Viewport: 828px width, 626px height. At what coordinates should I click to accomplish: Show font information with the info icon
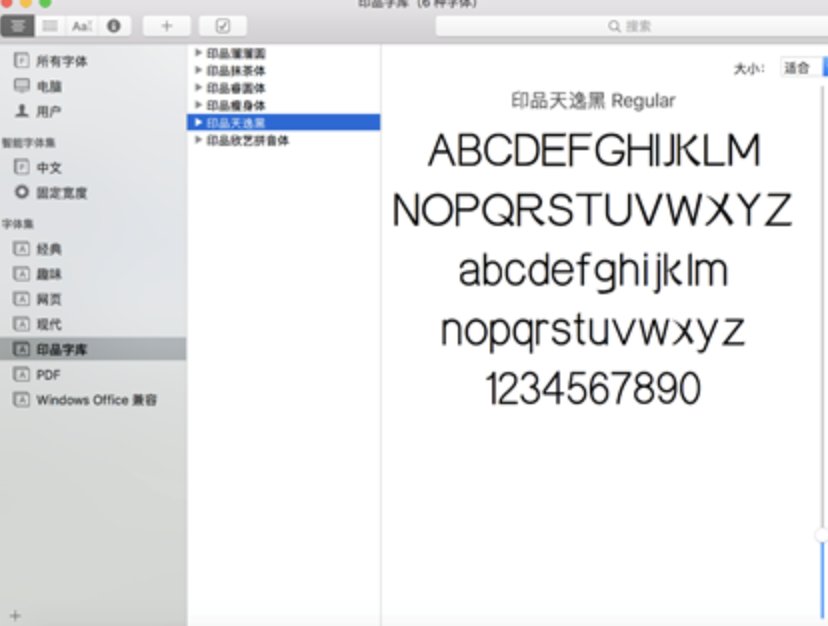coord(113,26)
